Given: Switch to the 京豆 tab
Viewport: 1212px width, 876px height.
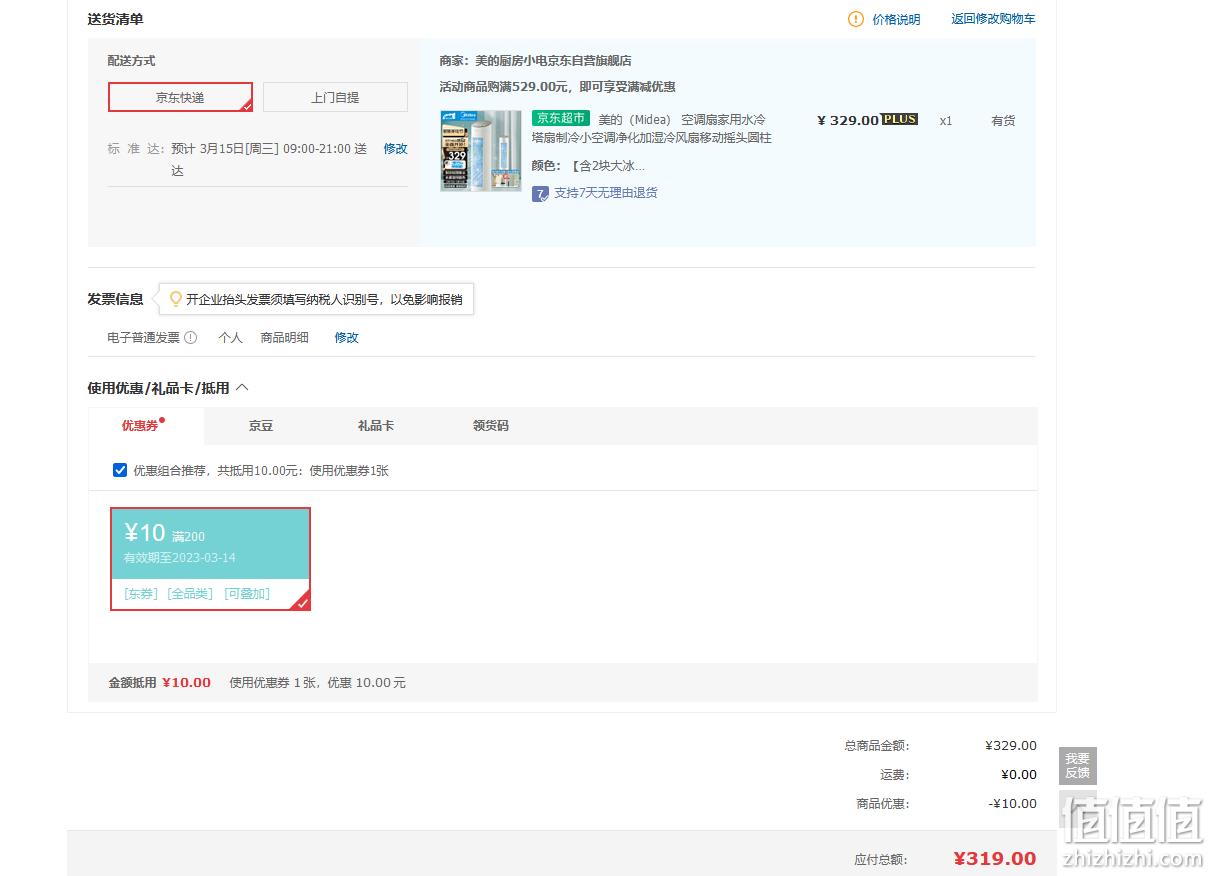Looking at the screenshot, I should (x=261, y=426).
